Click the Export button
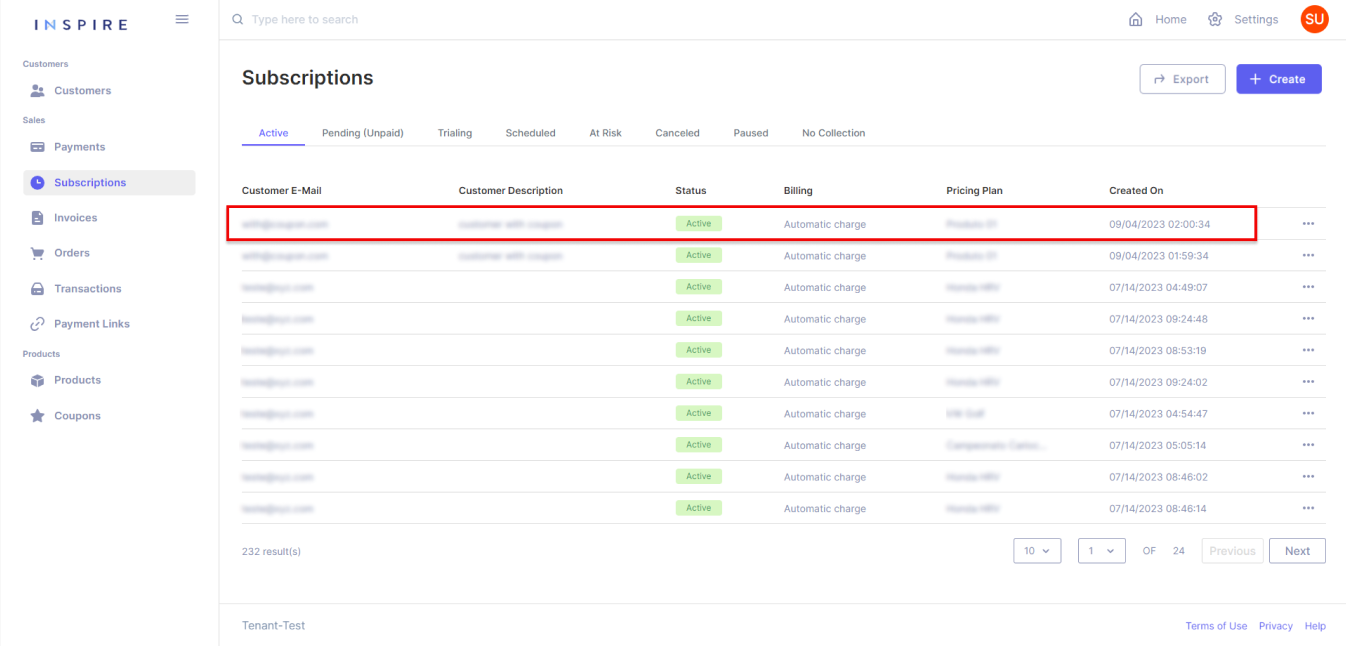The image size is (1346, 646). (x=1182, y=79)
